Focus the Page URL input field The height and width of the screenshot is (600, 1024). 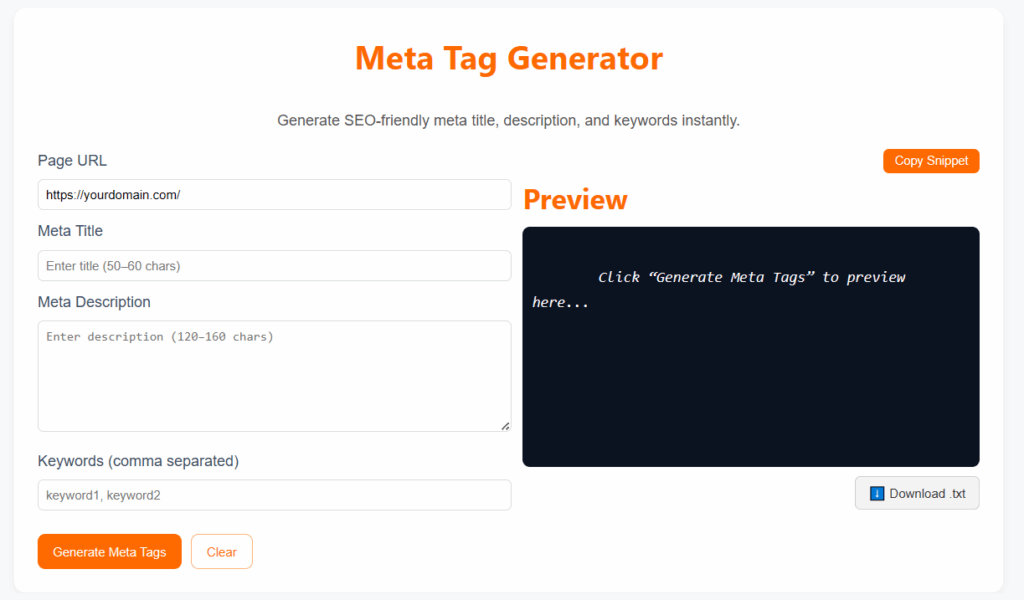tap(274, 194)
